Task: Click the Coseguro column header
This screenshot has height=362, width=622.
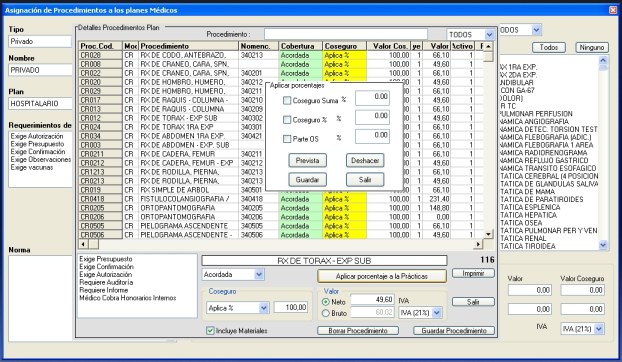Action: point(345,46)
